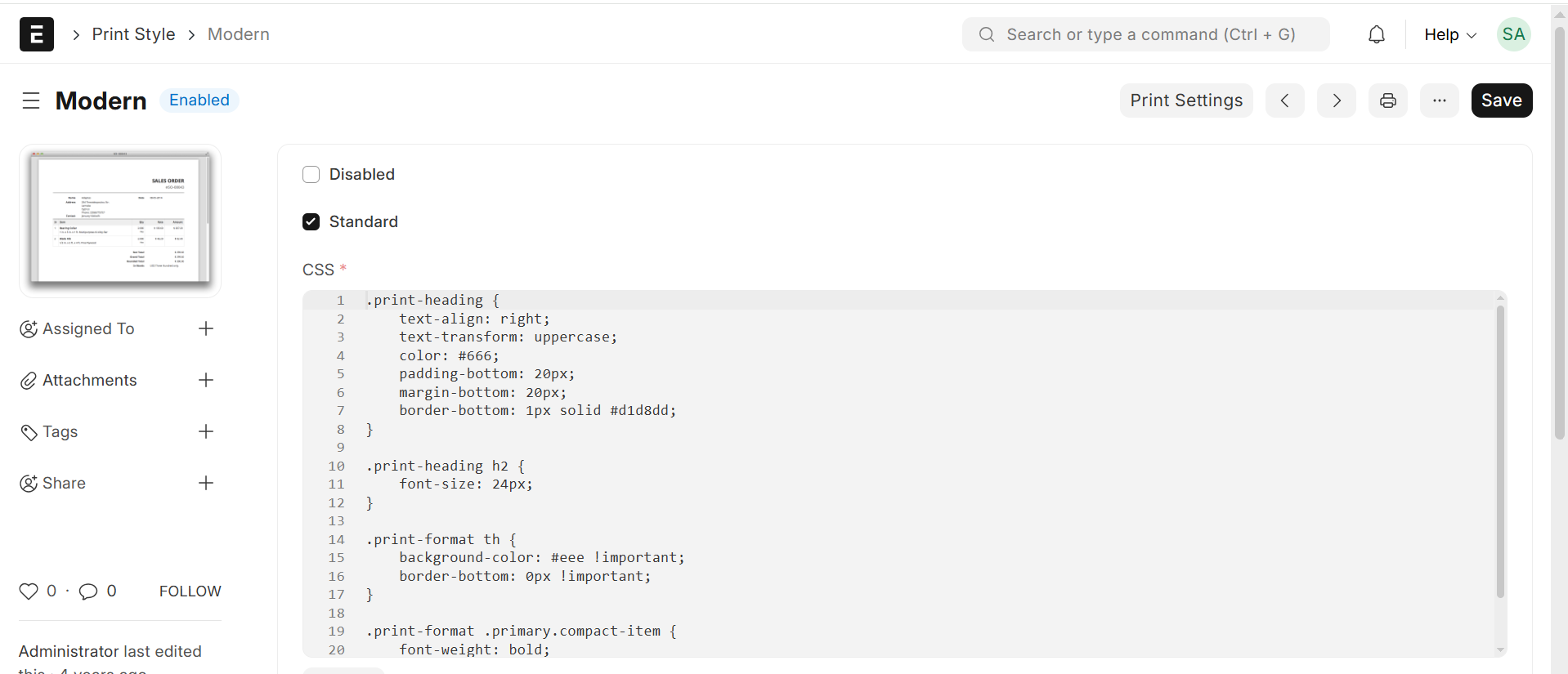Click the ERPNext home logo icon

point(37,34)
